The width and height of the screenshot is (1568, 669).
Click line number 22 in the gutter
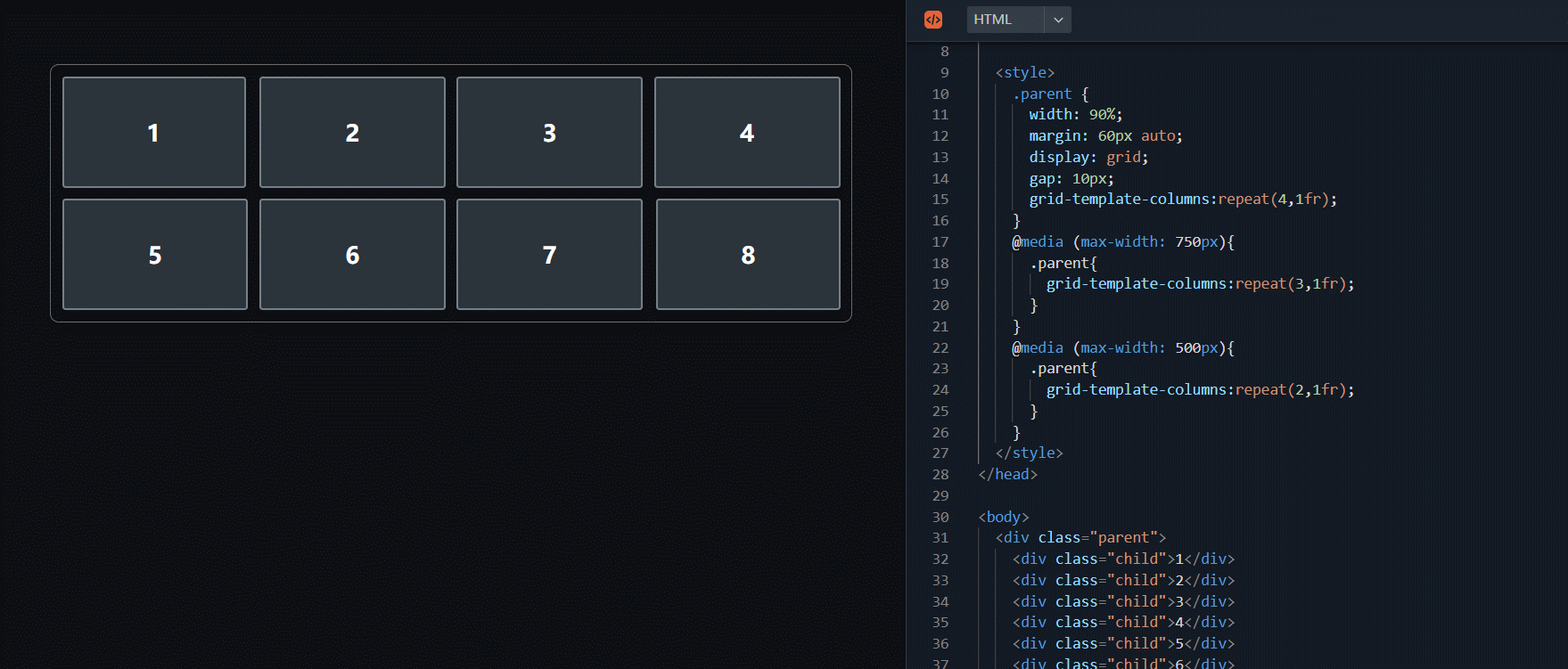click(x=940, y=347)
